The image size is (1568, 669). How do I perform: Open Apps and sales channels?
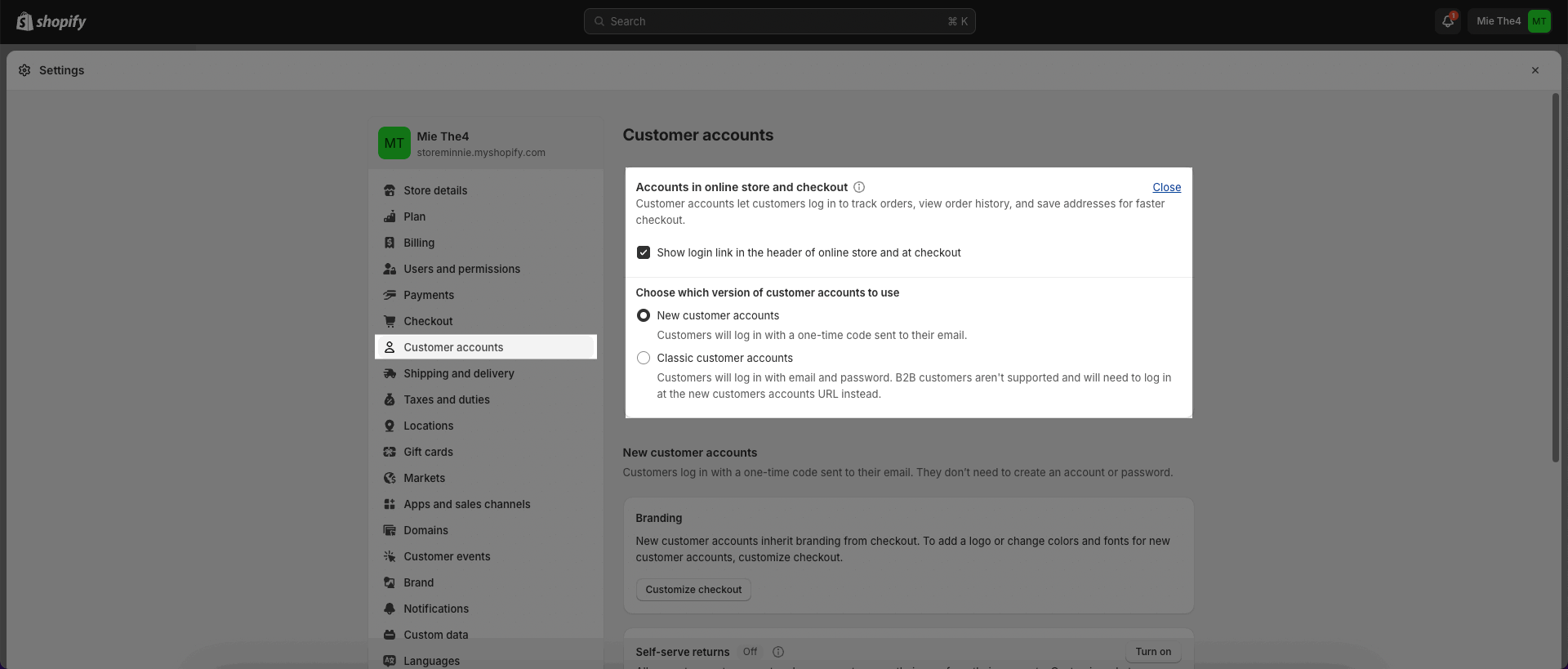click(486, 504)
